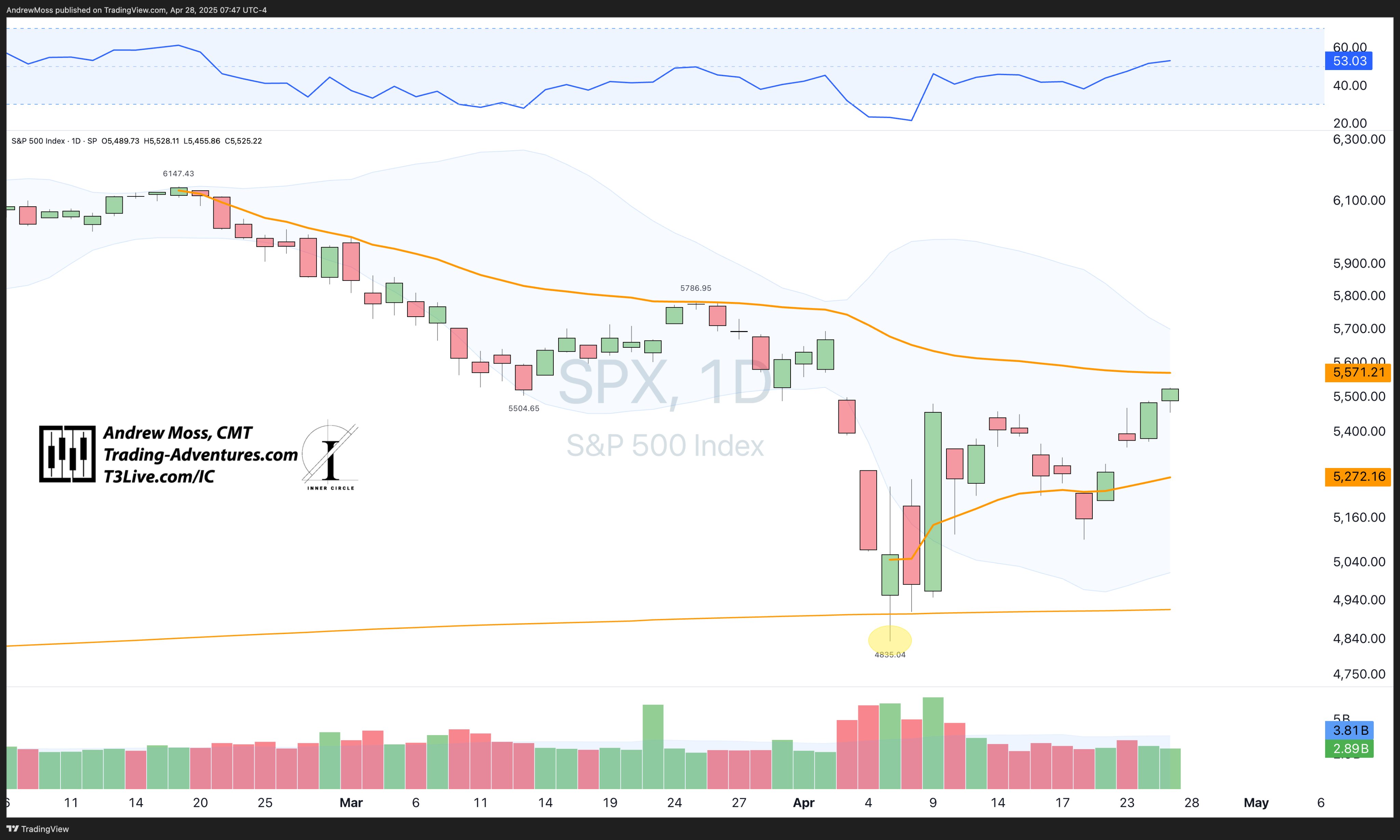Image resolution: width=1400 pixels, height=840 pixels.
Task: Click the 5786.95 swing high annotation
Action: point(696,288)
